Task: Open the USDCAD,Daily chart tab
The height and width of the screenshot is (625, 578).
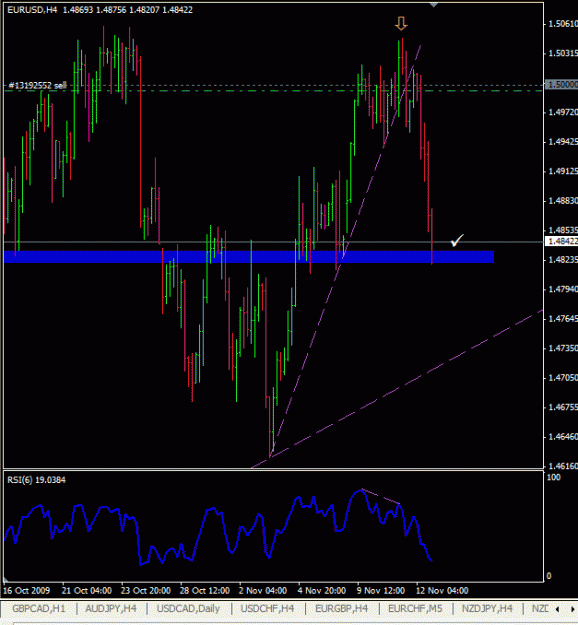Action: click(x=188, y=609)
